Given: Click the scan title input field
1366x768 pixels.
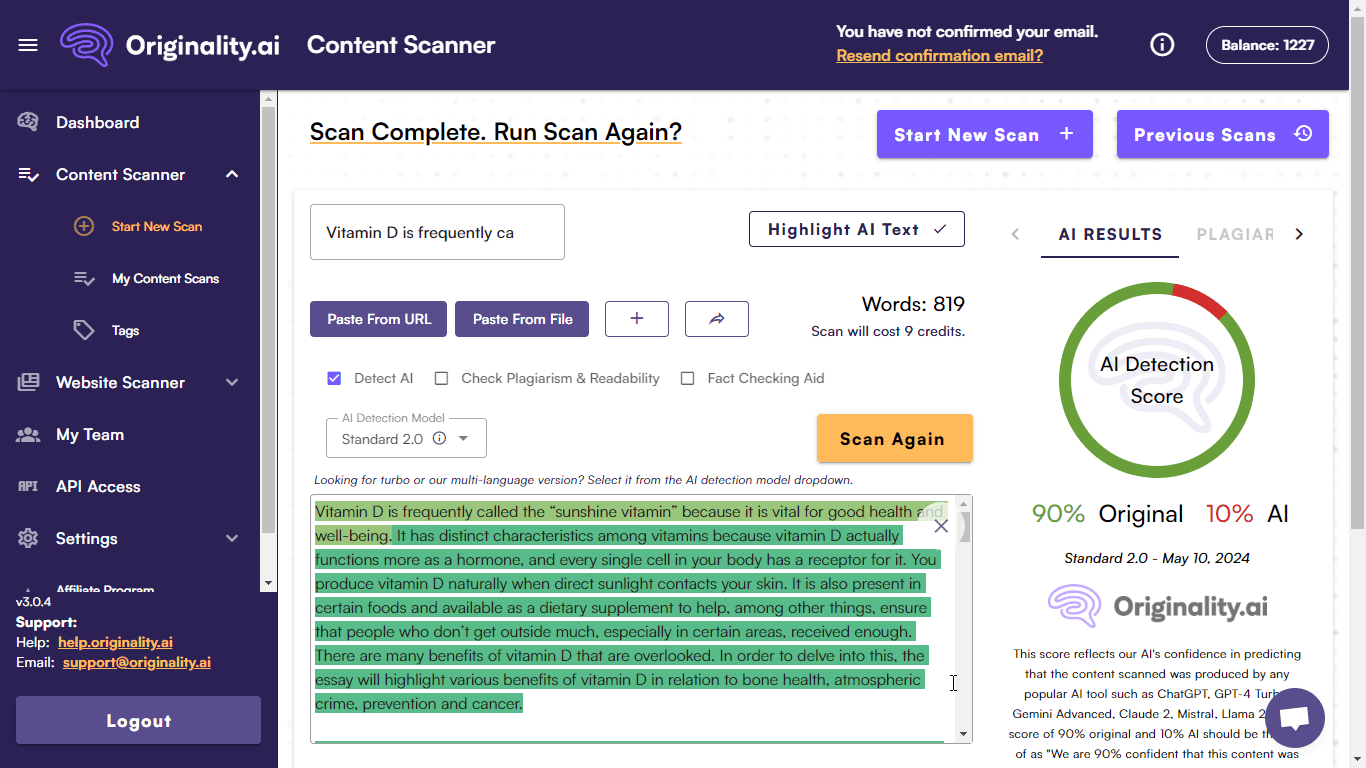Looking at the screenshot, I should (x=437, y=232).
